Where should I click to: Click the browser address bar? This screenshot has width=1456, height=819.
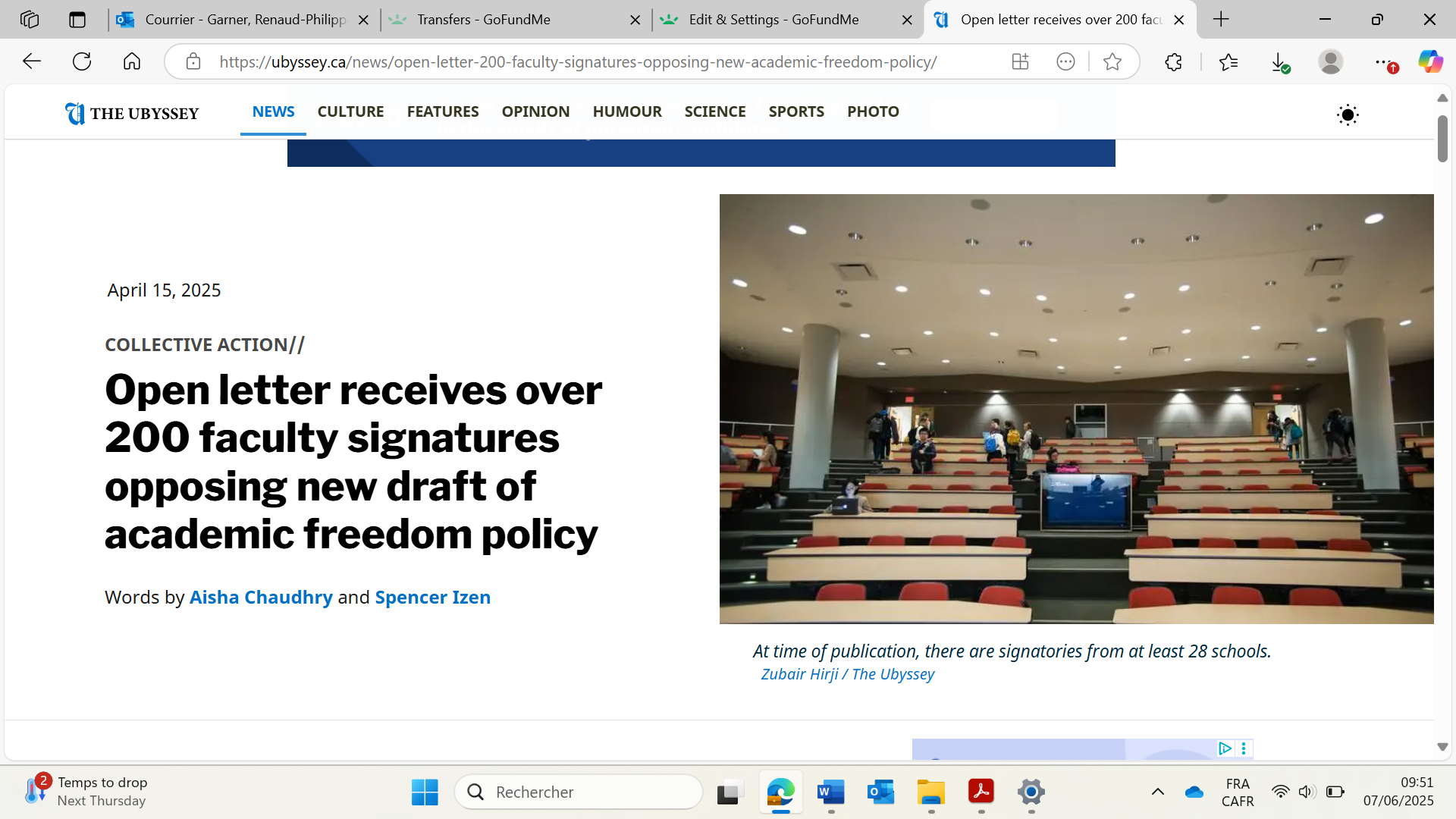576,62
